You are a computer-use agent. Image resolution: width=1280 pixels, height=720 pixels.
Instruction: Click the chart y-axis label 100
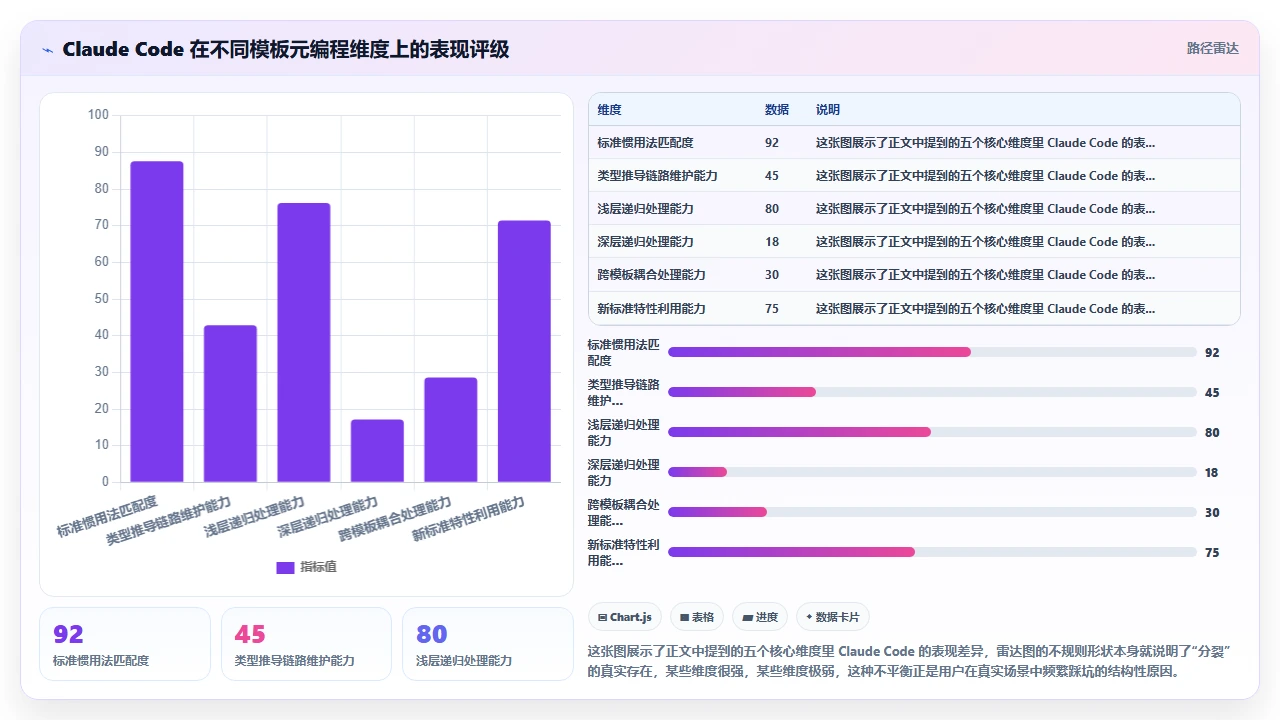pyautogui.click(x=98, y=115)
